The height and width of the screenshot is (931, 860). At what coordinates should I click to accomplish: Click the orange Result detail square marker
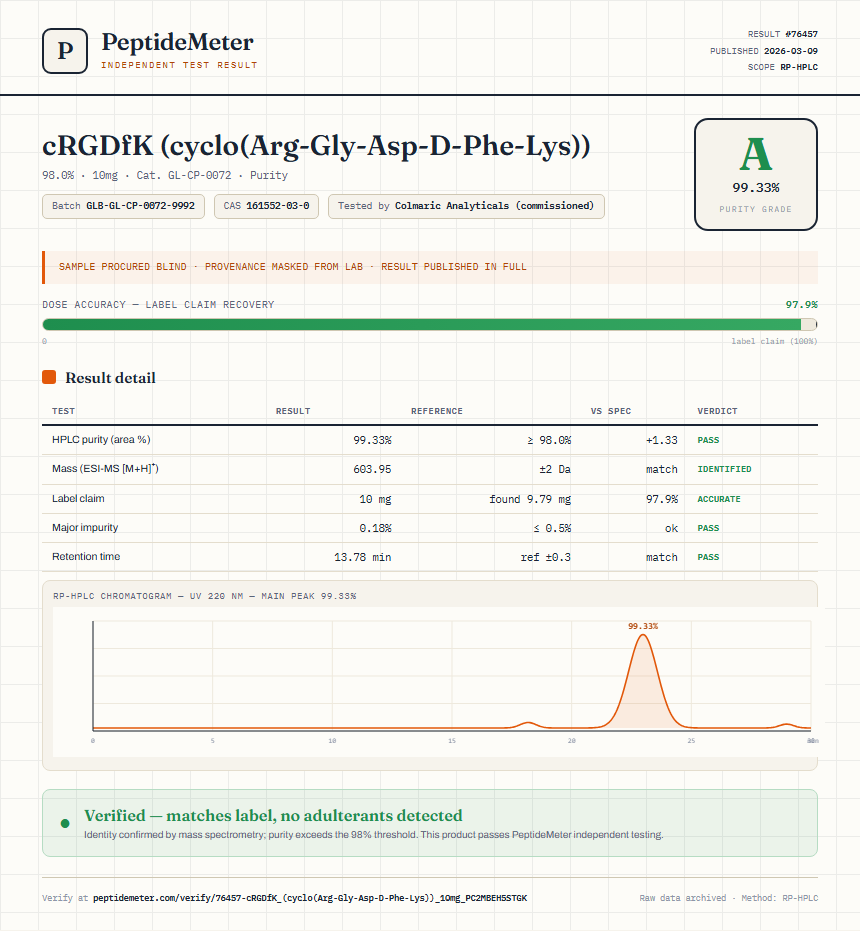pyautogui.click(x=49, y=377)
